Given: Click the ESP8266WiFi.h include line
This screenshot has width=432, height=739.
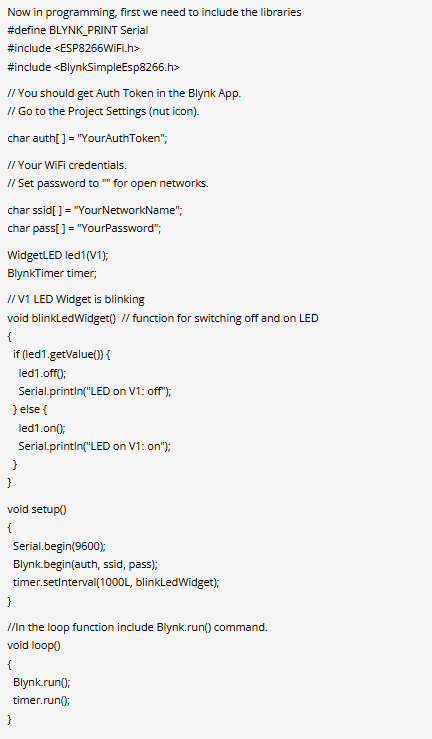Looking at the screenshot, I should (x=73, y=48).
